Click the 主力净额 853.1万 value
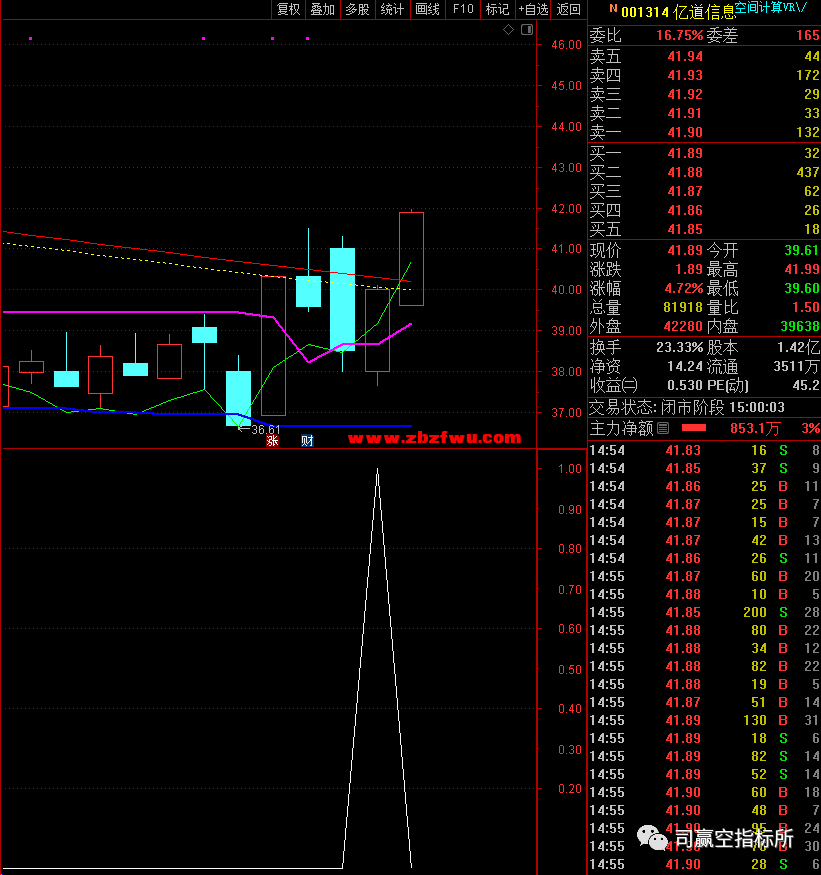 [755, 428]
